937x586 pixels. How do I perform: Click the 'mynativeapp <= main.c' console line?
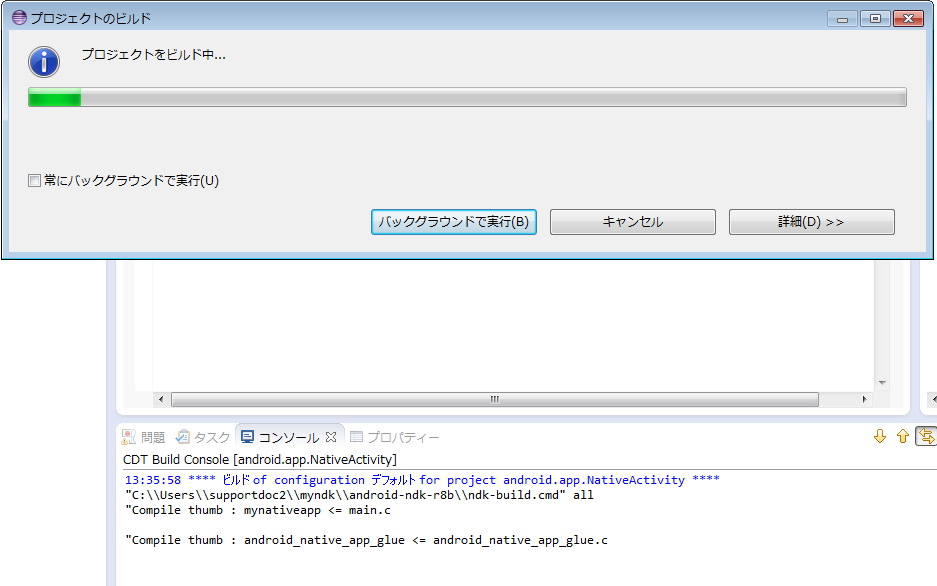258,510
